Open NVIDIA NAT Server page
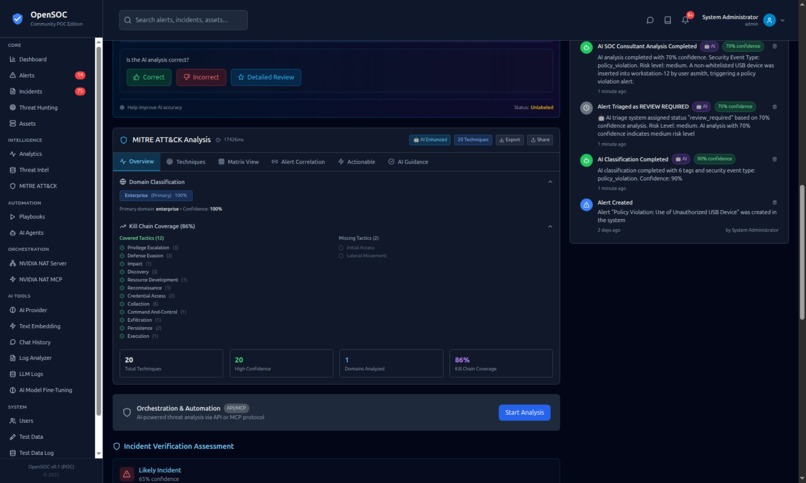Viewport: 806px width, 483px height. tap(43, 263)
